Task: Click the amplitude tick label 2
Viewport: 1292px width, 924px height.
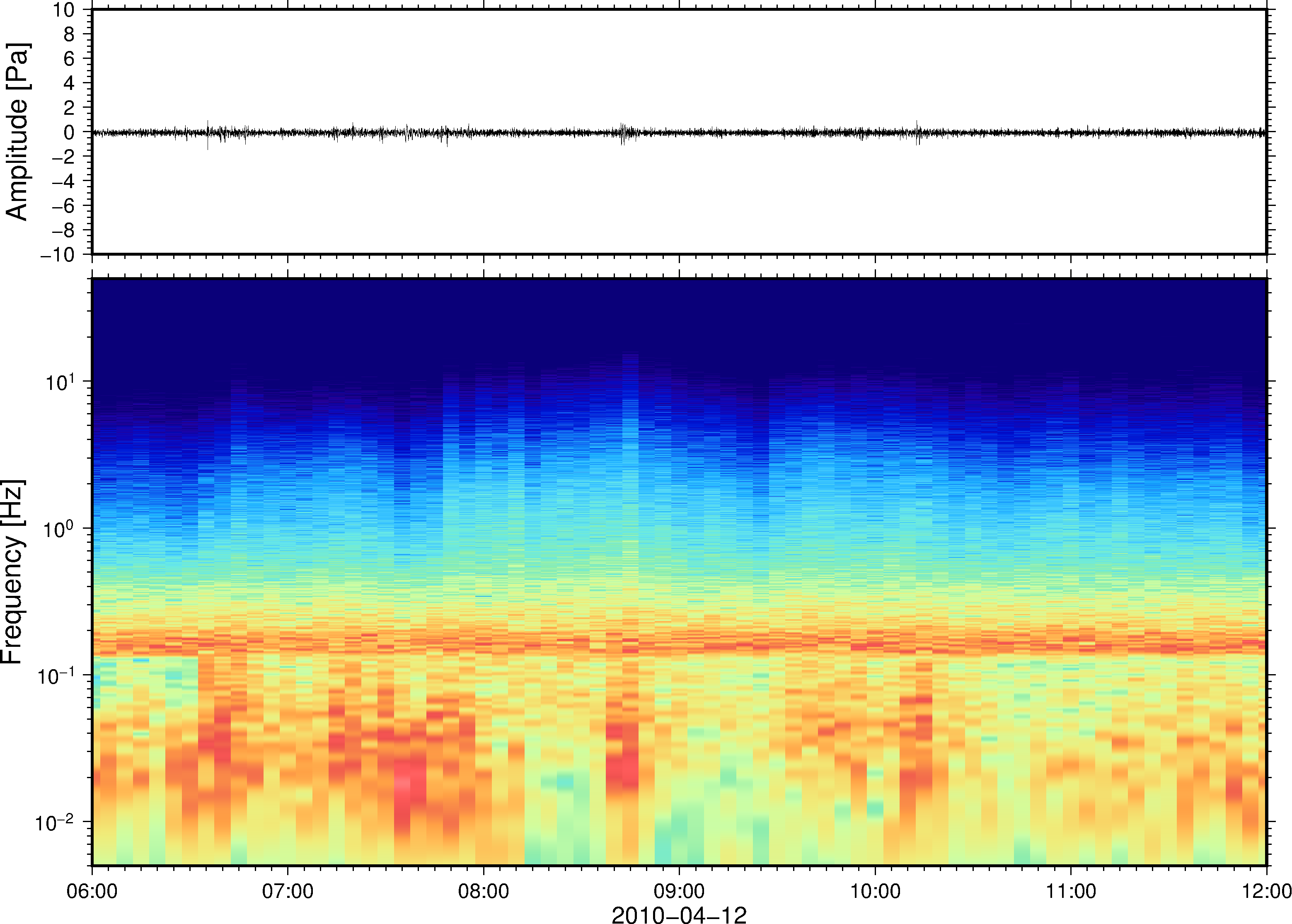Action: coord(69,108)
